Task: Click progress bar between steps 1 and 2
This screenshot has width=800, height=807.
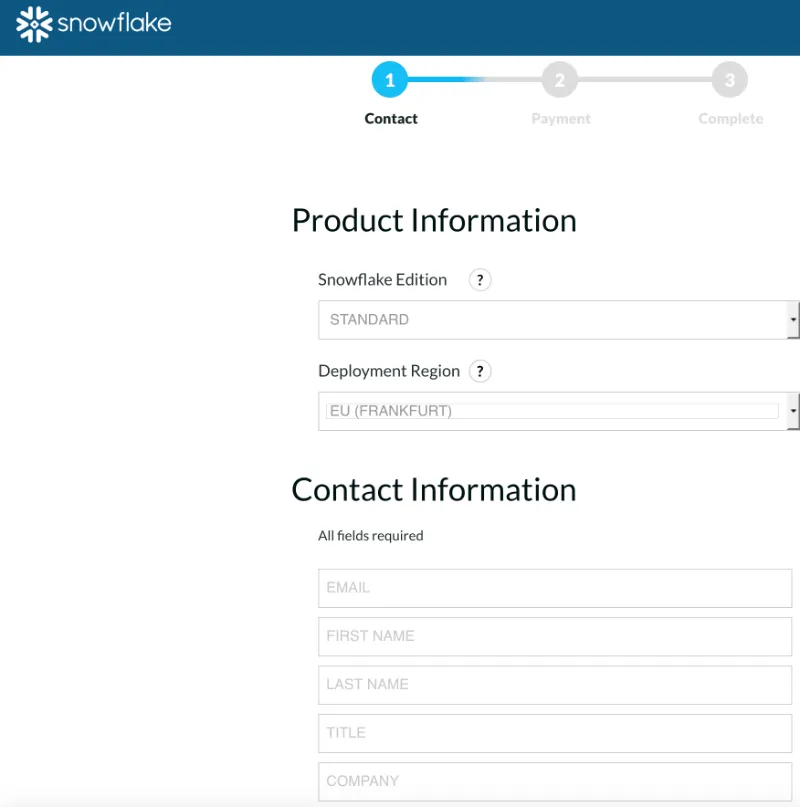Action: [x=475, y=80]
